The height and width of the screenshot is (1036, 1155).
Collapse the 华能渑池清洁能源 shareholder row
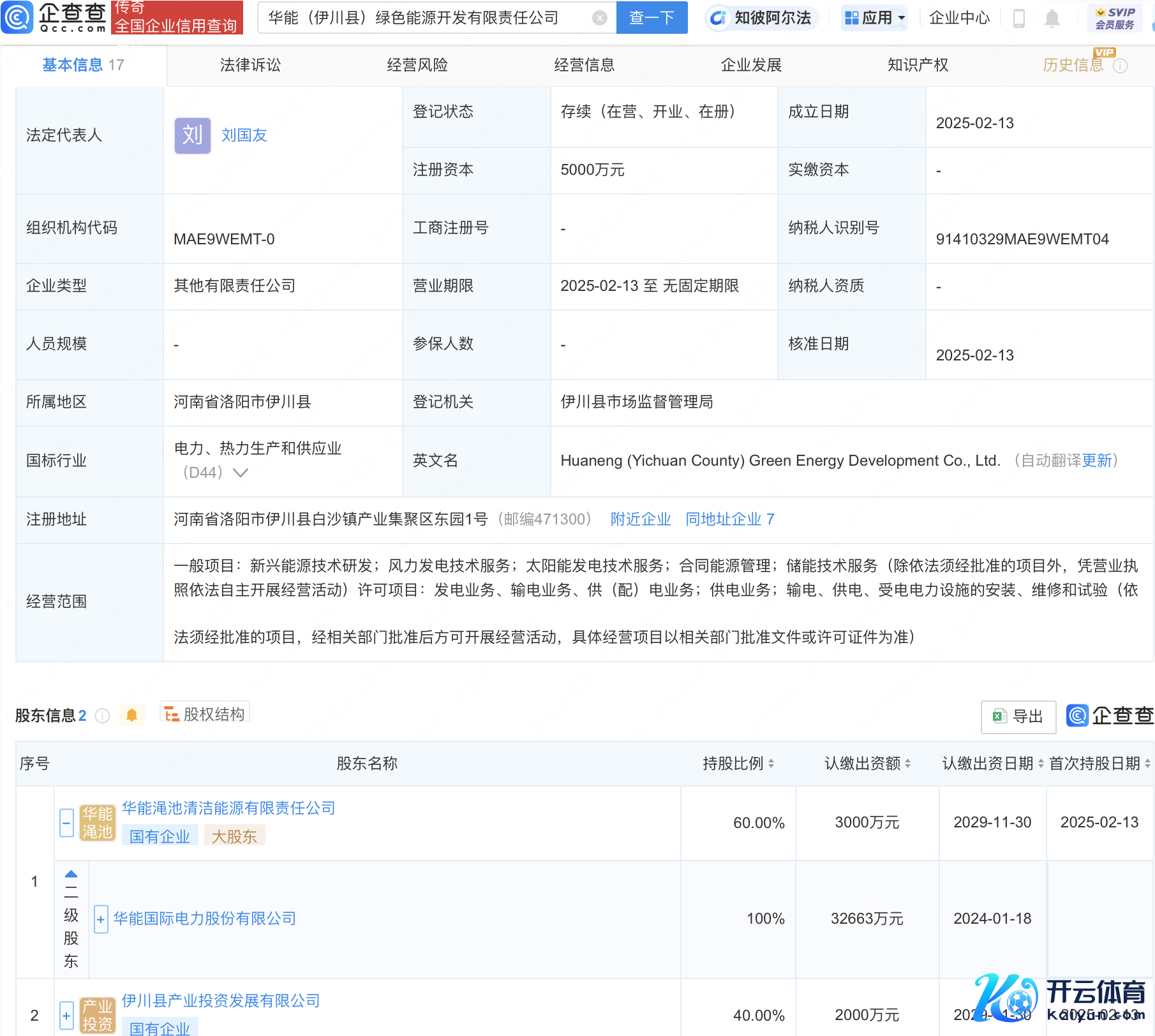coord(66,823)
